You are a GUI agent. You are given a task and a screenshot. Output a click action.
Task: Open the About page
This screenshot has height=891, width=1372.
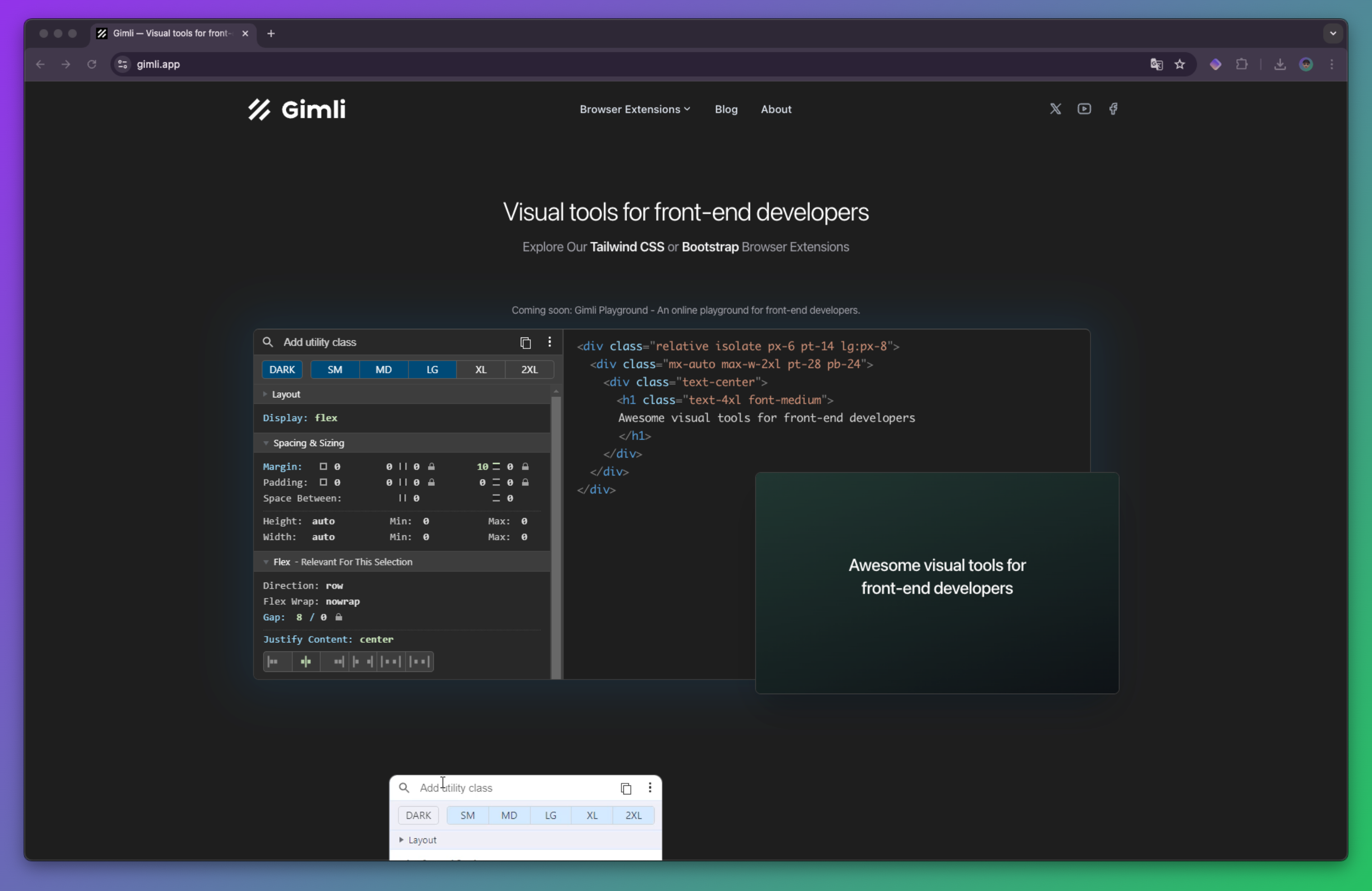pyautogui.click(x=776, y=109)
